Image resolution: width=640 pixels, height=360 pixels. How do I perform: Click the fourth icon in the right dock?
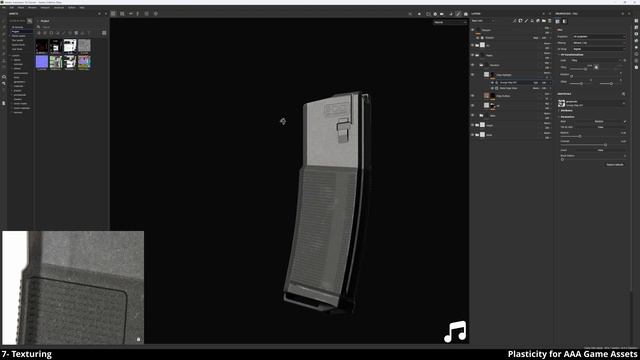(x=636, y=40)
